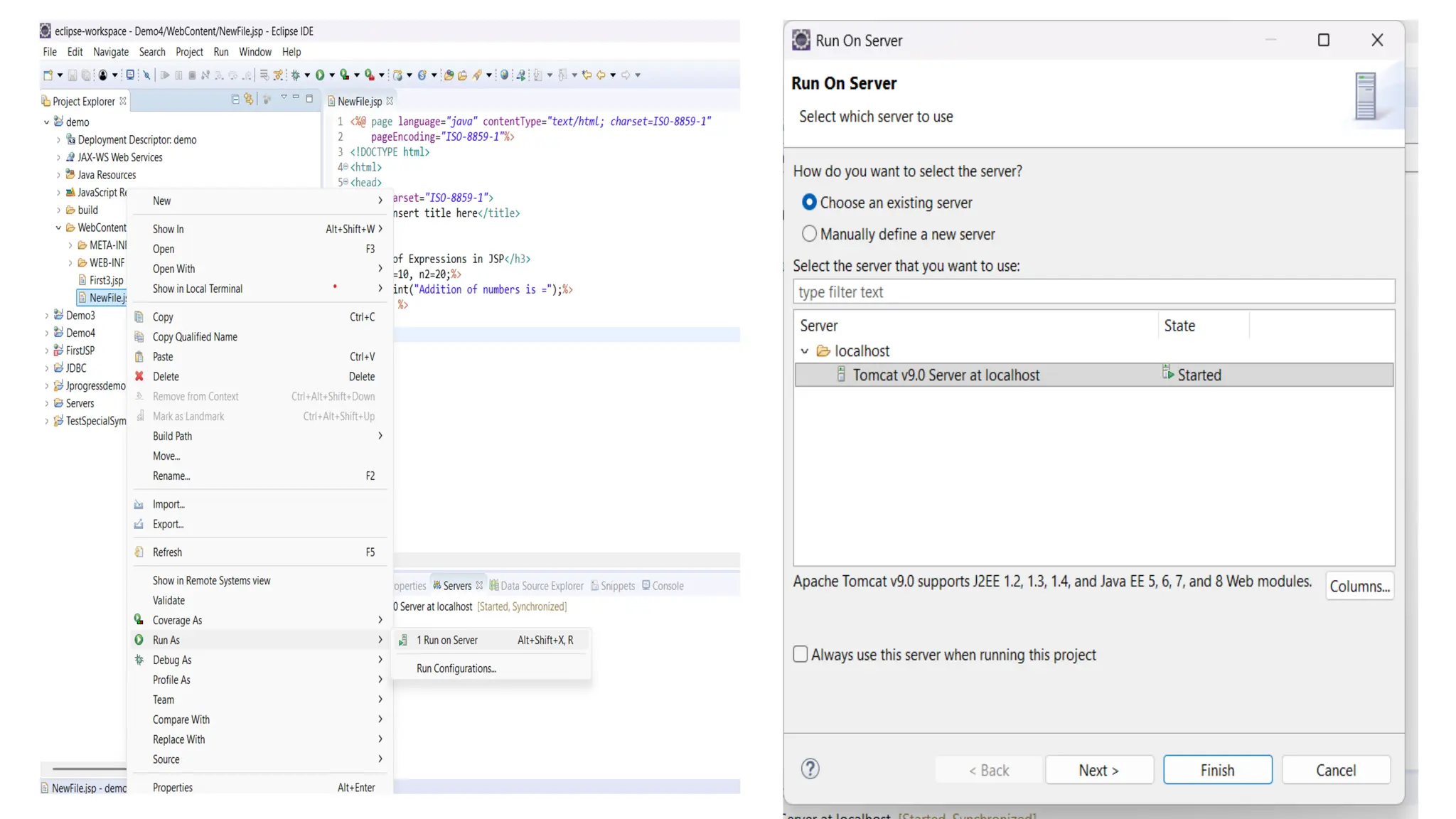Open dropdown arrow next to Run icon
Screen dimensions: 1456x819
332,75
